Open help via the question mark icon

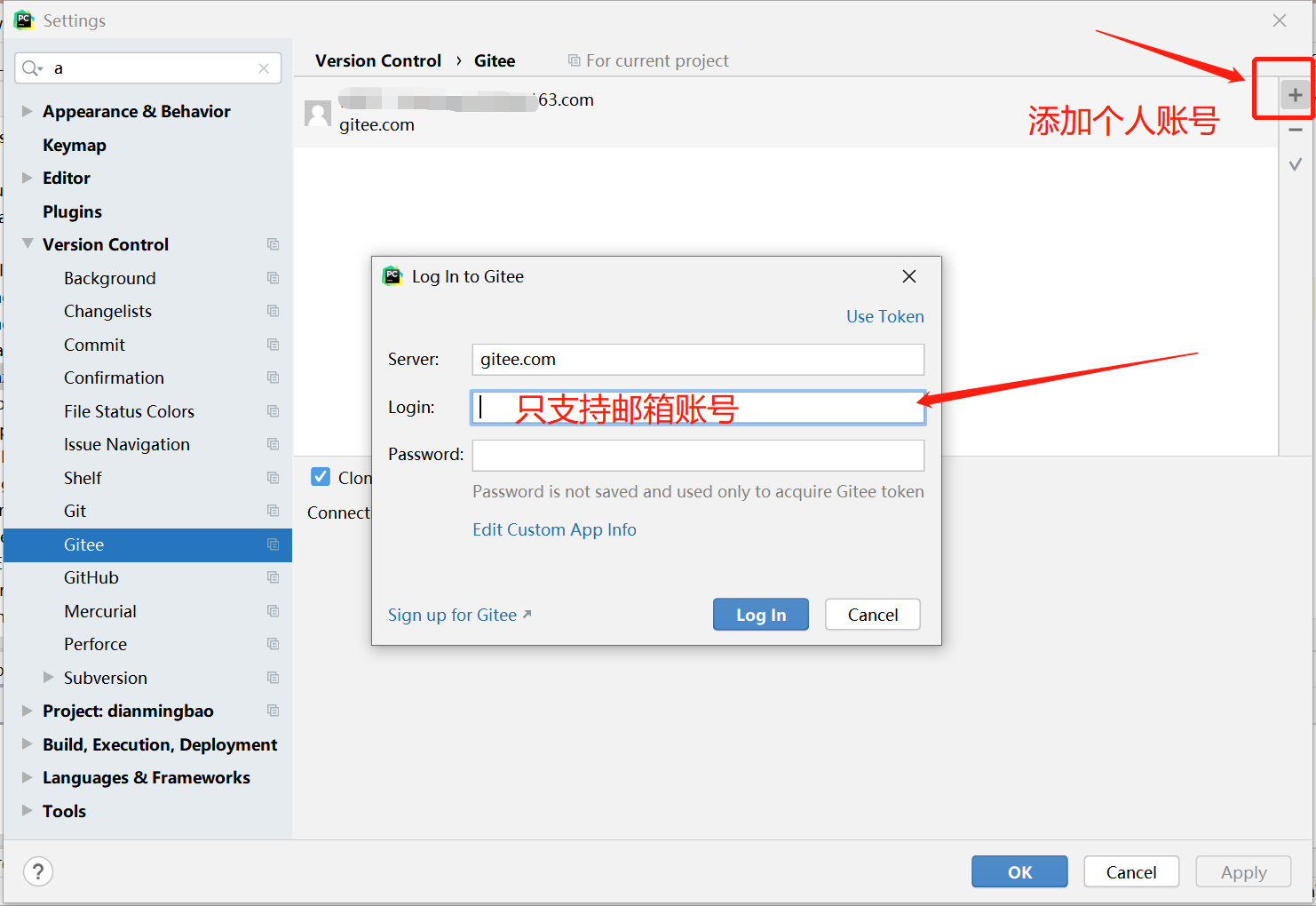pos(37,871)
